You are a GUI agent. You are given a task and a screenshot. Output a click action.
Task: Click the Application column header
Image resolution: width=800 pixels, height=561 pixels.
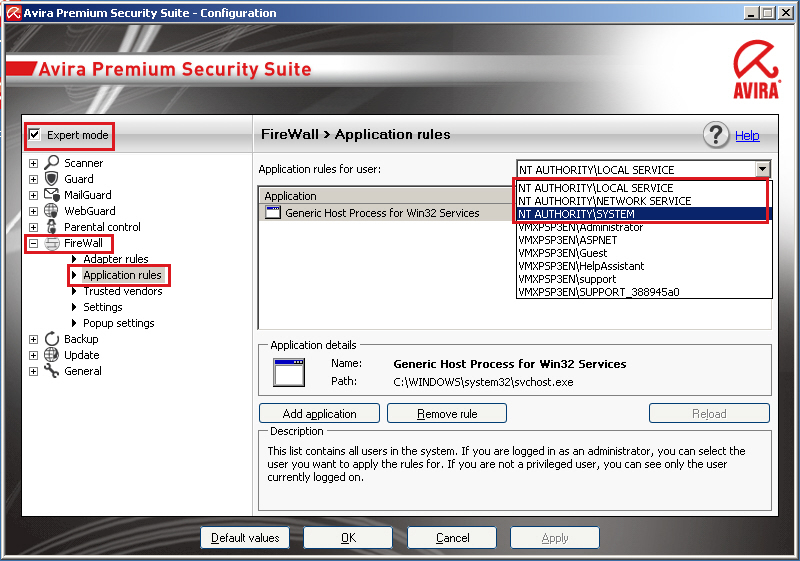point(388,196)
